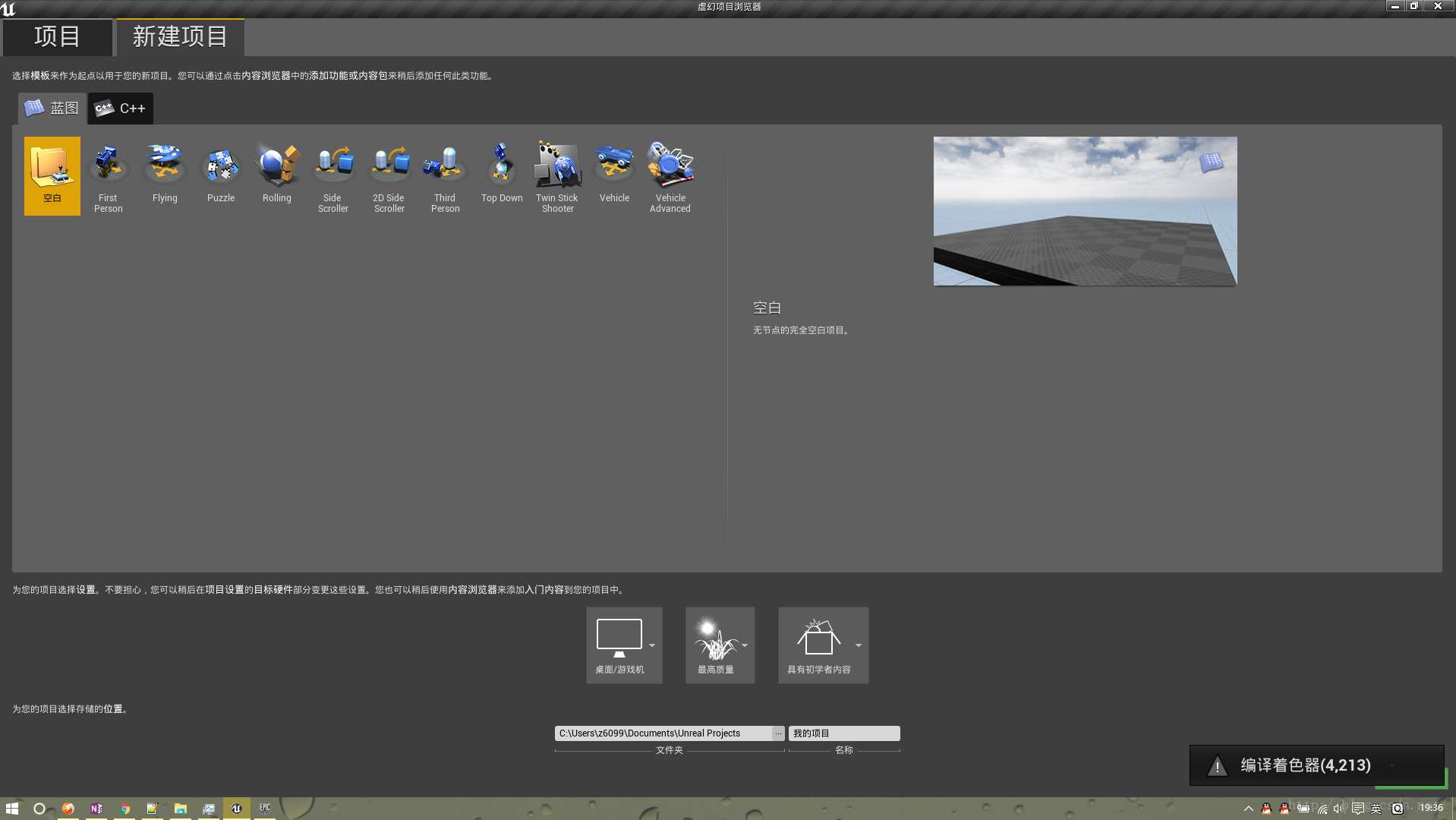Screen dimensions: 1456x820
Task: Click the taskbar clock 19:36
Action: [x=1431, y=808]
